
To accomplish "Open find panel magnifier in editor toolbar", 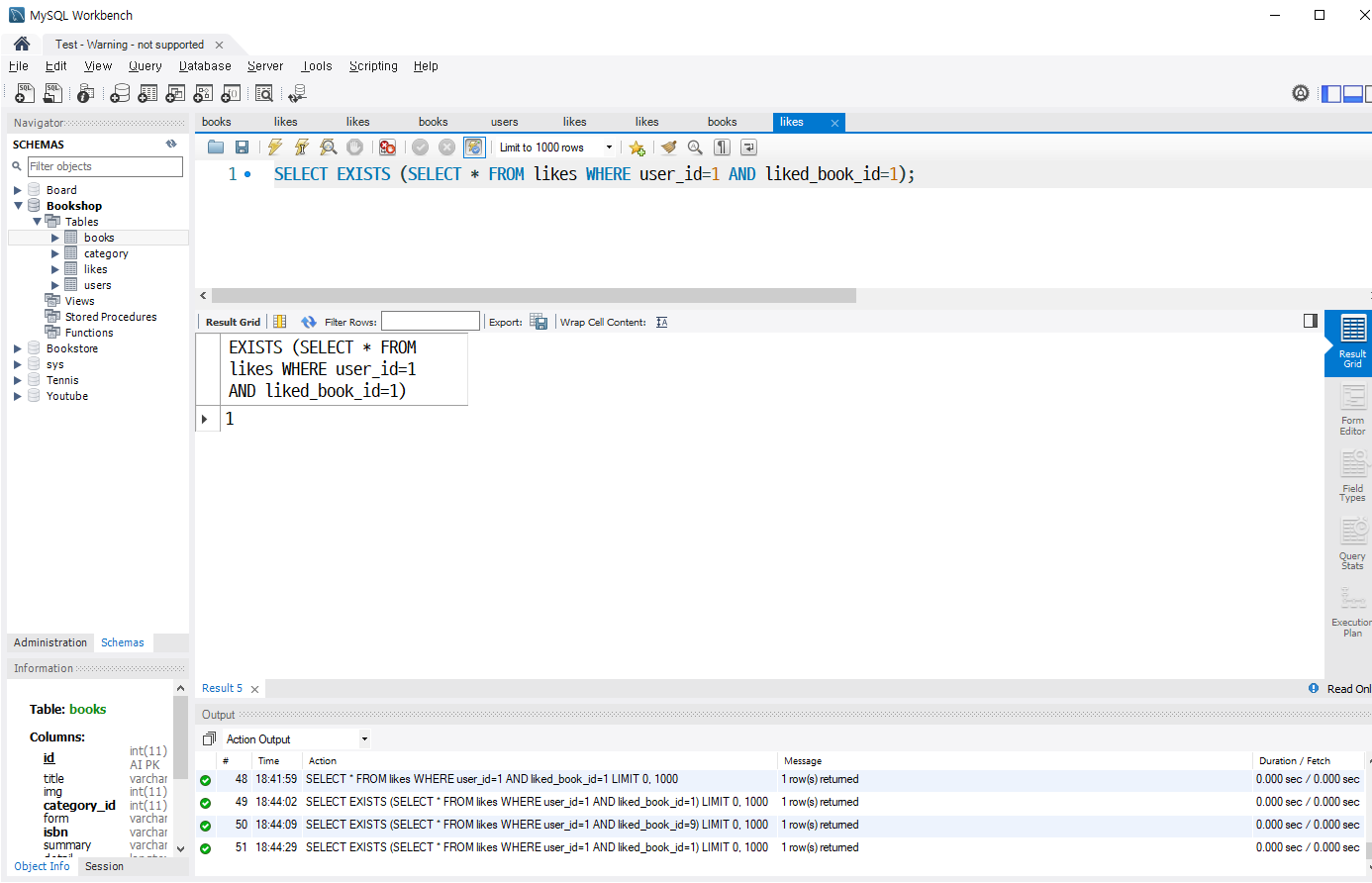I will click(695, 147).
